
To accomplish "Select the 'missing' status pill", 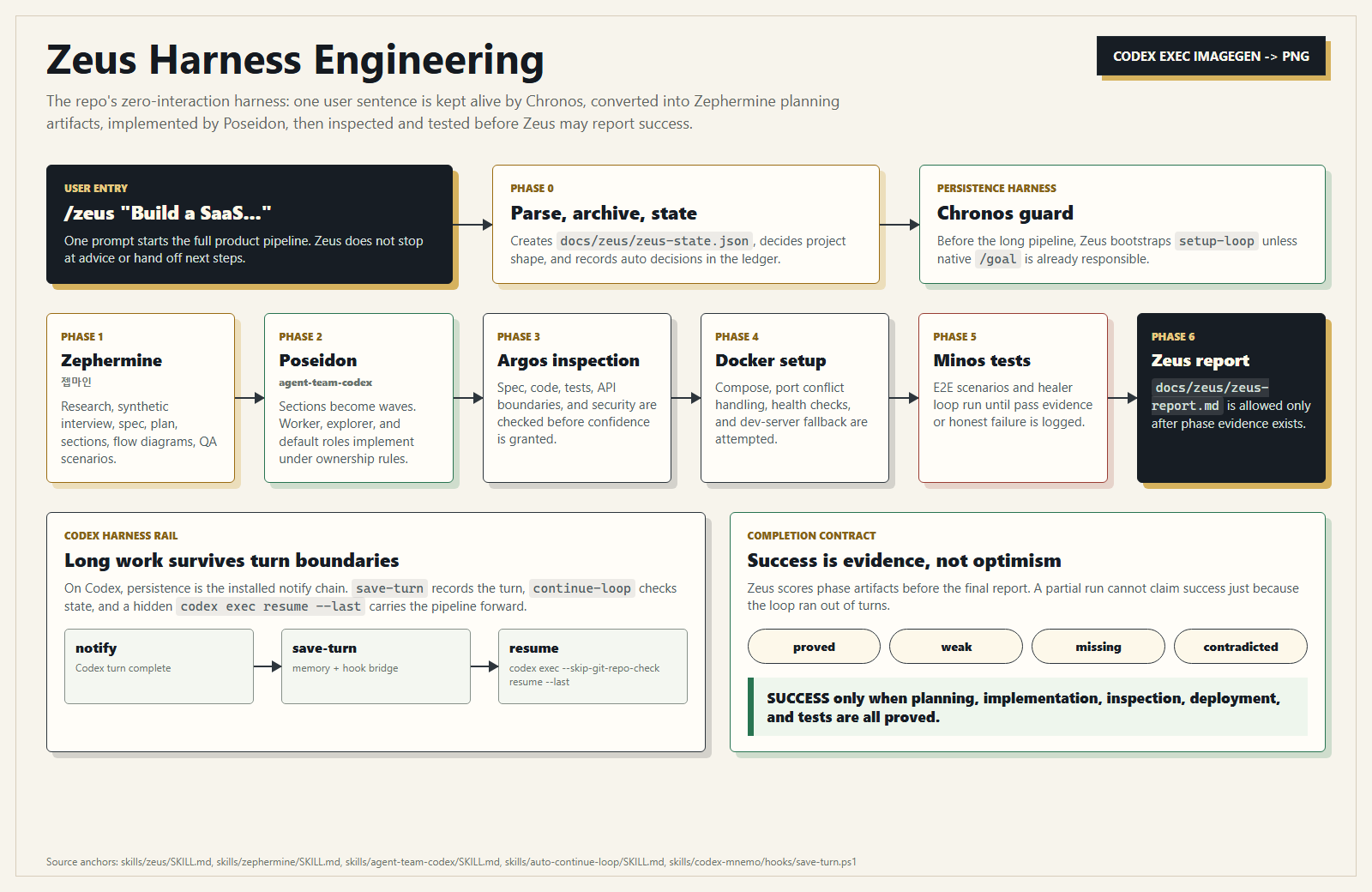I will coord(1098,647).
